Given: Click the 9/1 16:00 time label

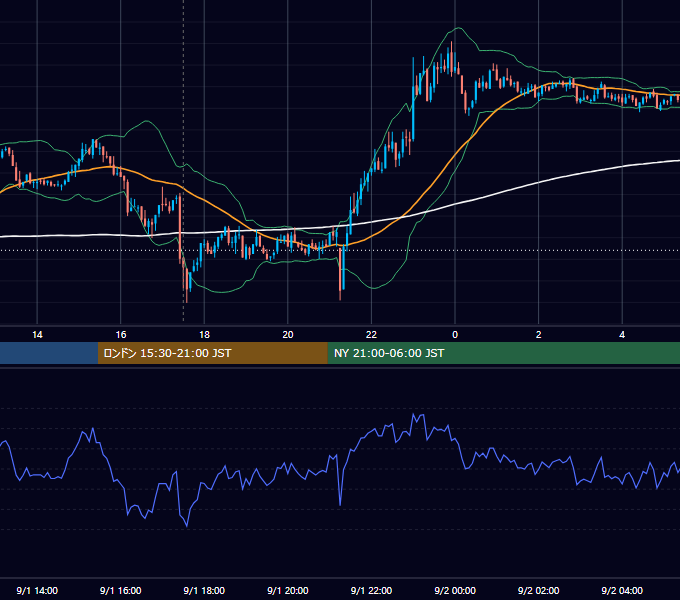Looking at the screenshot, I should coord(121,590).
